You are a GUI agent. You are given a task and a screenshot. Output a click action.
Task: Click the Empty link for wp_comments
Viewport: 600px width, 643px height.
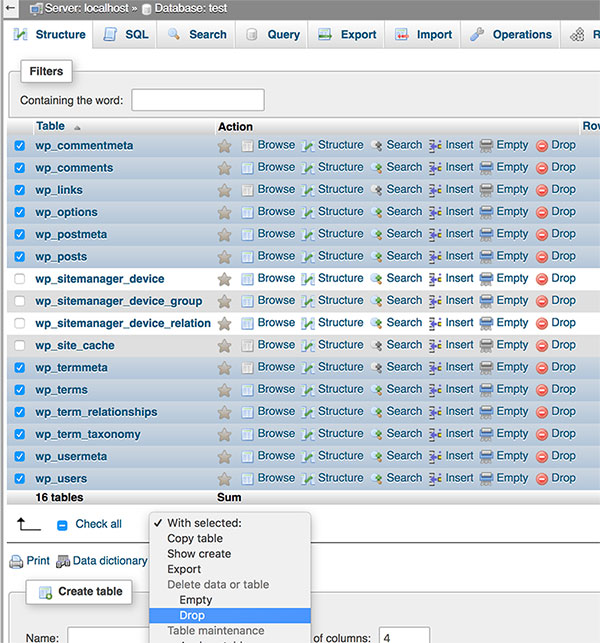coord(512,167)
